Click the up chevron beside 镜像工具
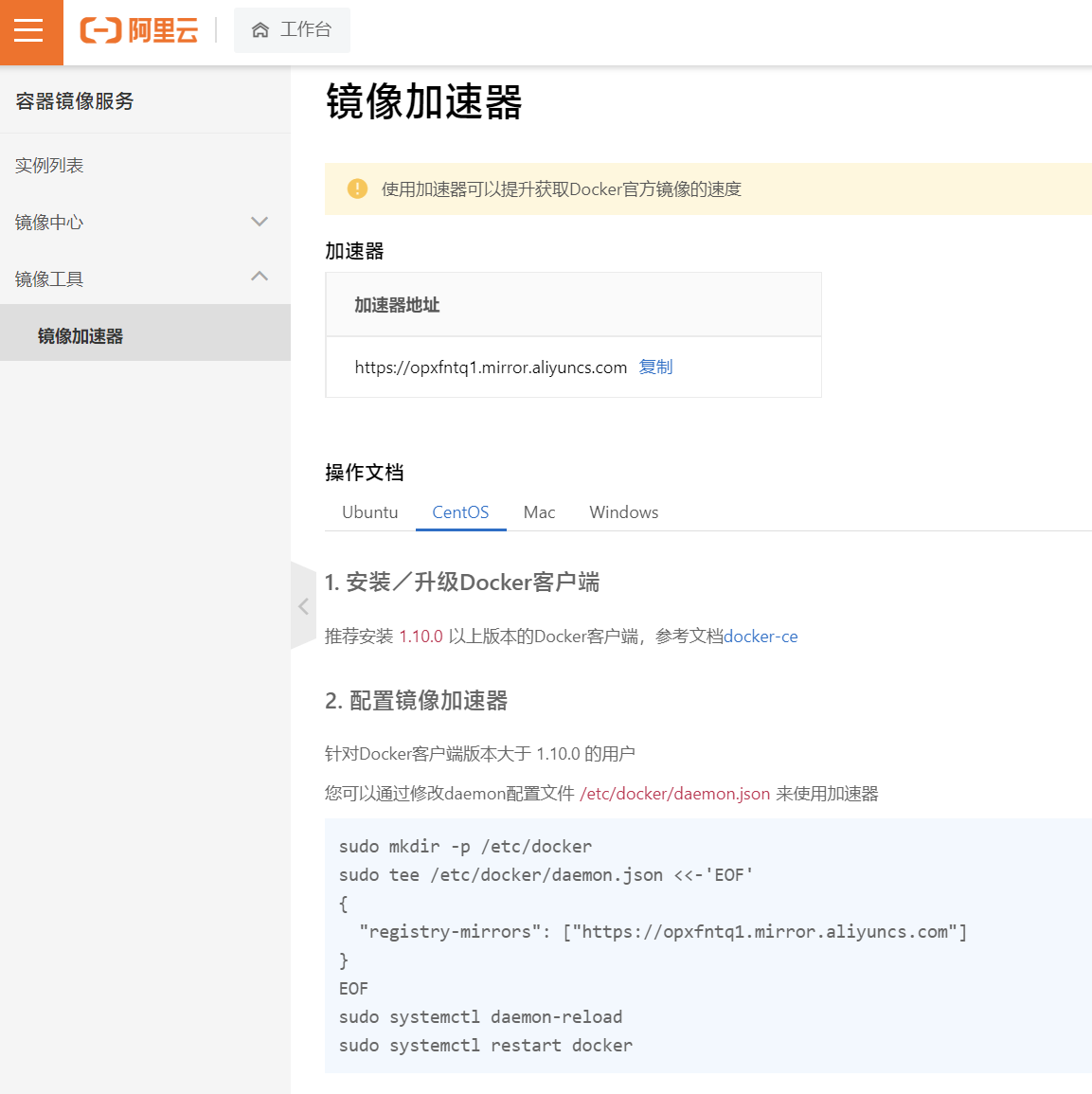Image resolution: width=1092 pixels, height=1094 pixels. coord(260,277)
